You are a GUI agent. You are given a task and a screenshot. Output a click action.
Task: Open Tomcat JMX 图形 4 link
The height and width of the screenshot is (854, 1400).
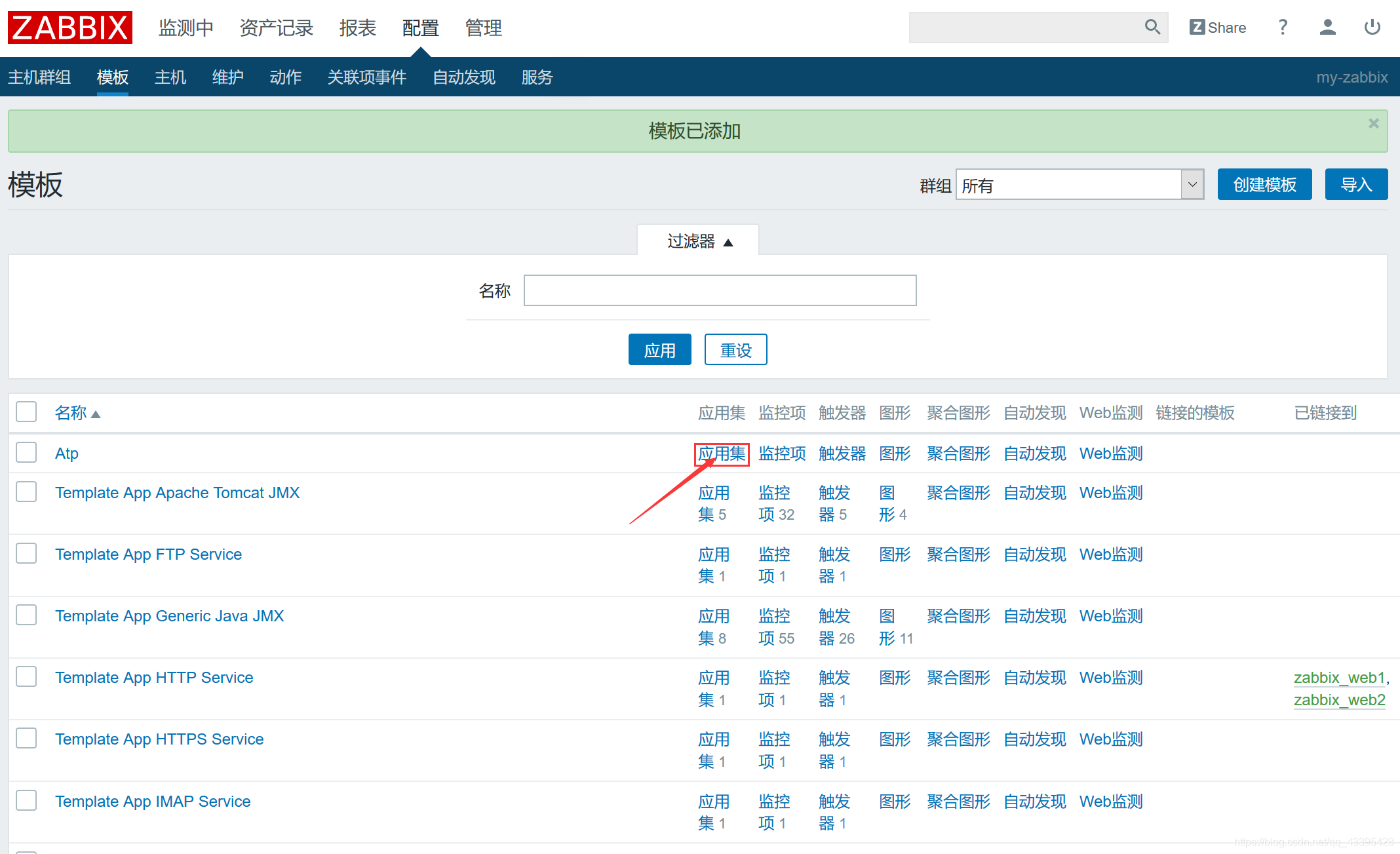click(x=893, y=503)
